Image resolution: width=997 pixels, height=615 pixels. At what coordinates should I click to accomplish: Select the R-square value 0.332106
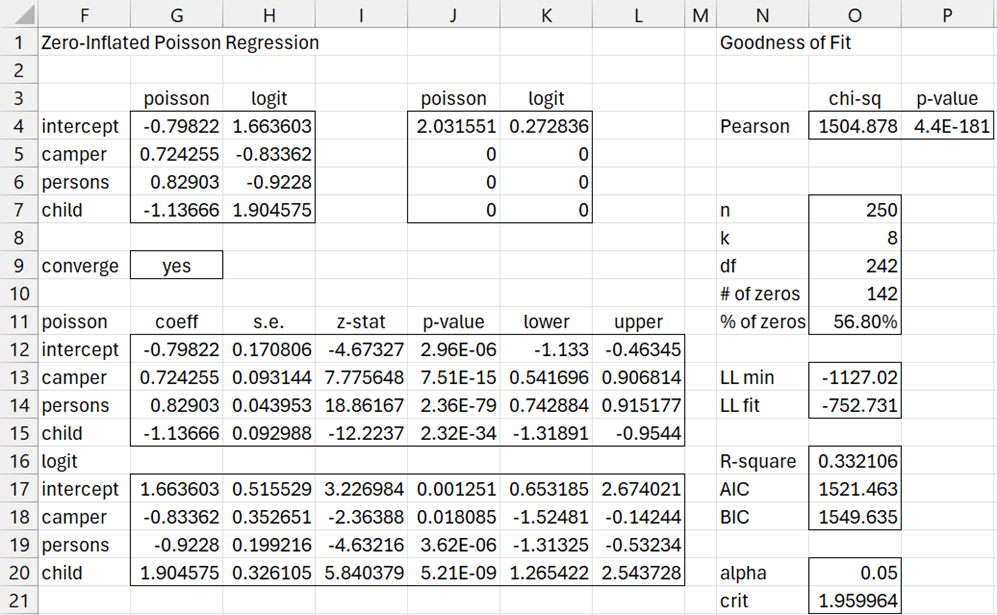857,462
